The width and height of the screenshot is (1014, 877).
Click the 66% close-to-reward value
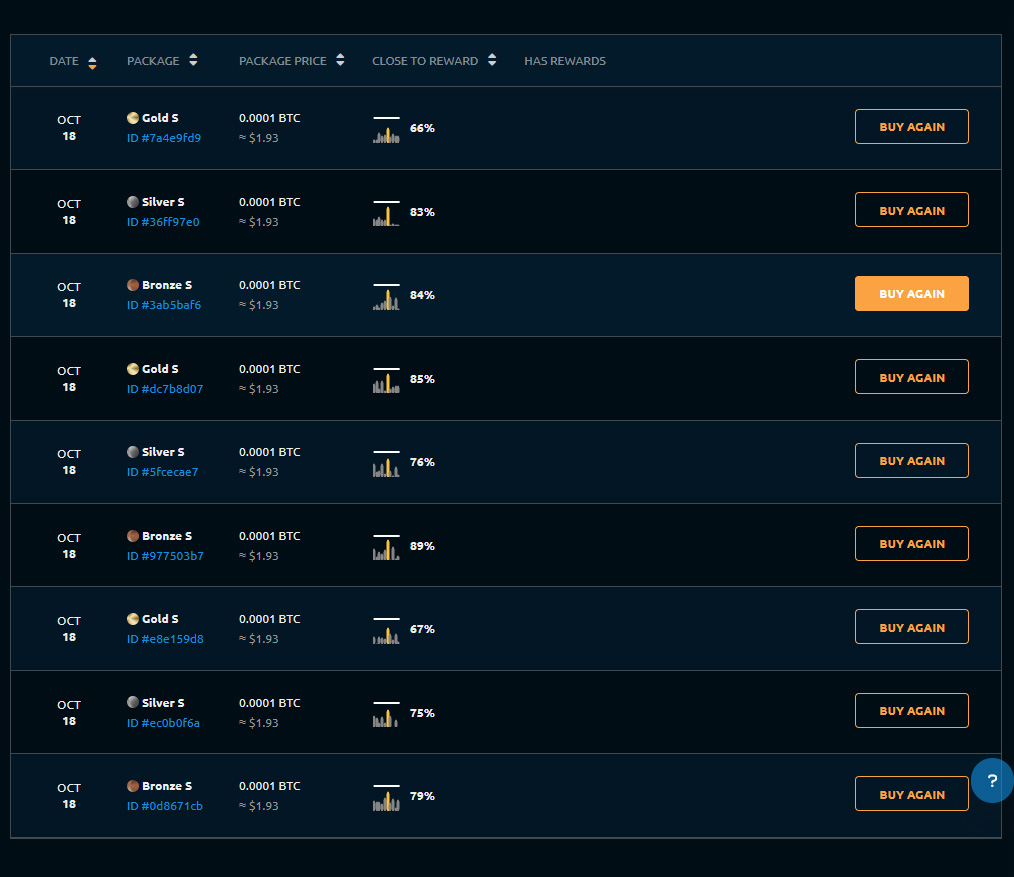point(422,128)
